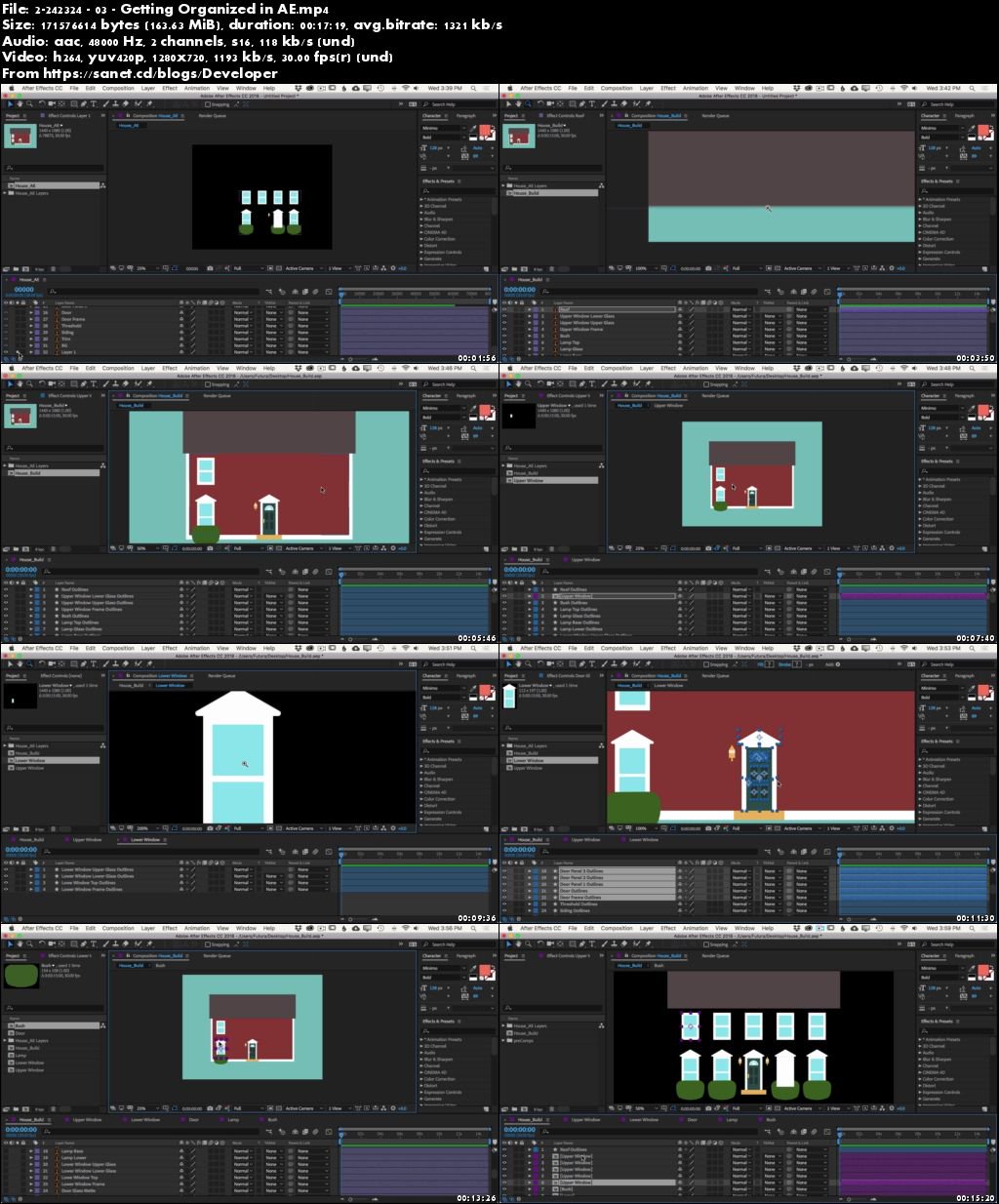Screen dimensions: 999x1204
Task: In 00:01:56 frame, click the timeline 00000 timecode
Action: [x=23, y=290]
